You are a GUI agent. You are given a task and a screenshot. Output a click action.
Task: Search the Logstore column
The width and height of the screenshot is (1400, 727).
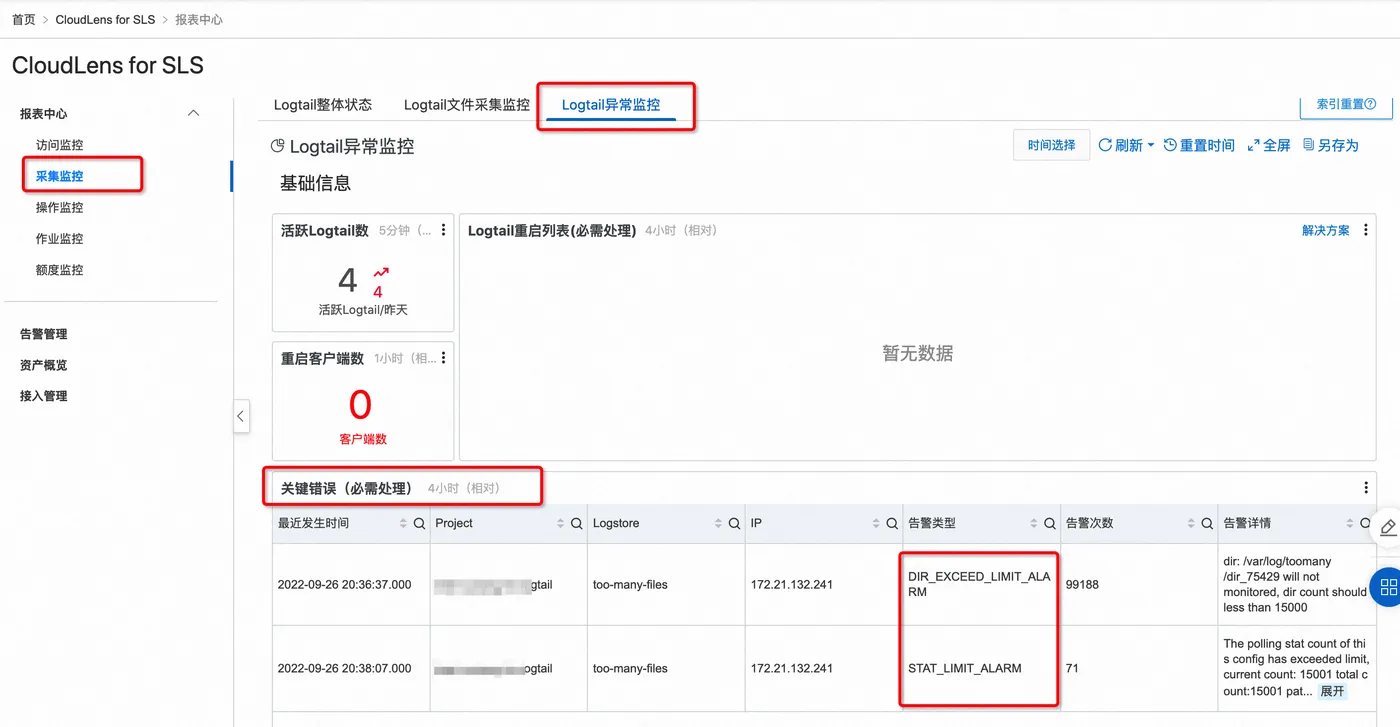coord(734,523)
